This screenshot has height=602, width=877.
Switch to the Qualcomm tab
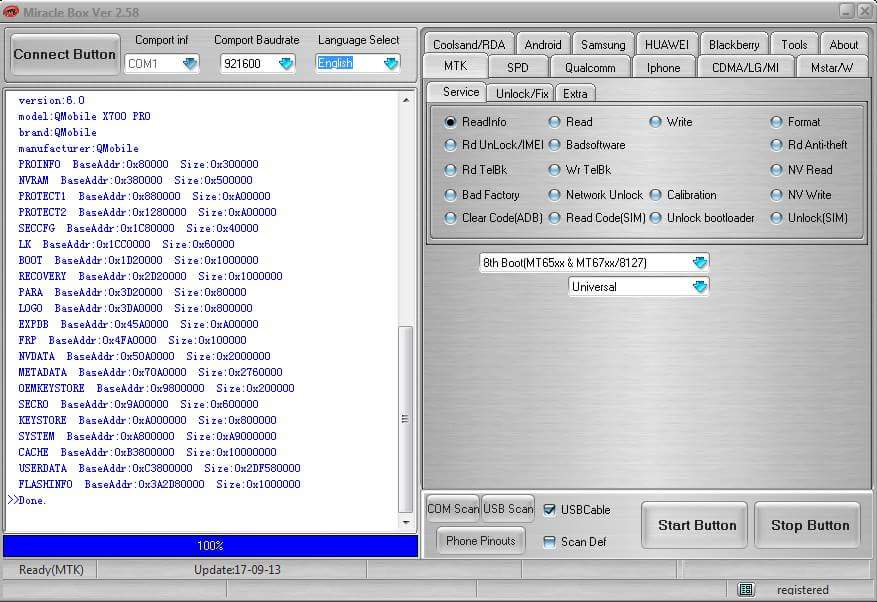[590, 68]
